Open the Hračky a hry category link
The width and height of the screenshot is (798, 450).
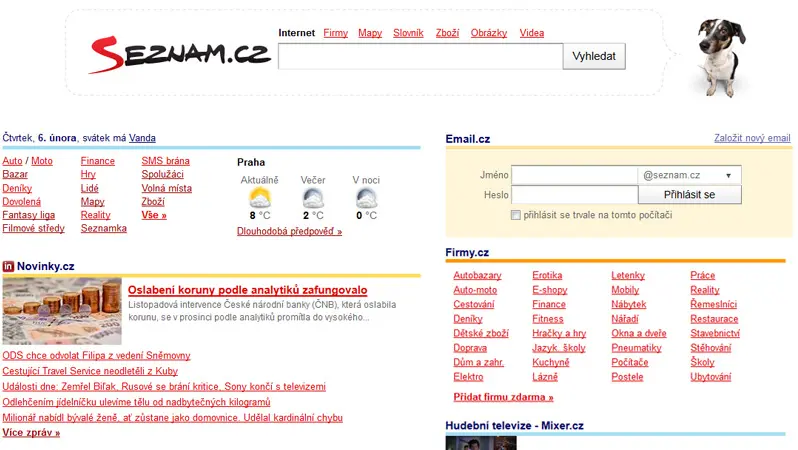559,333
